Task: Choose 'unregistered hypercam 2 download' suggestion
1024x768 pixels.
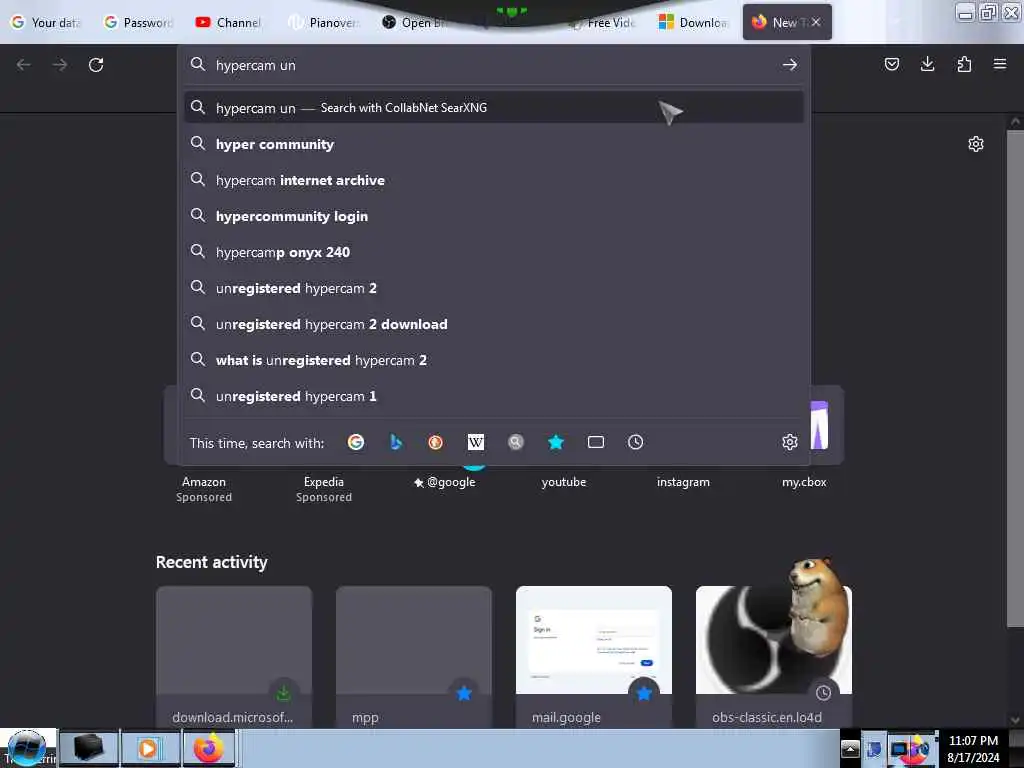Action: 494,324
